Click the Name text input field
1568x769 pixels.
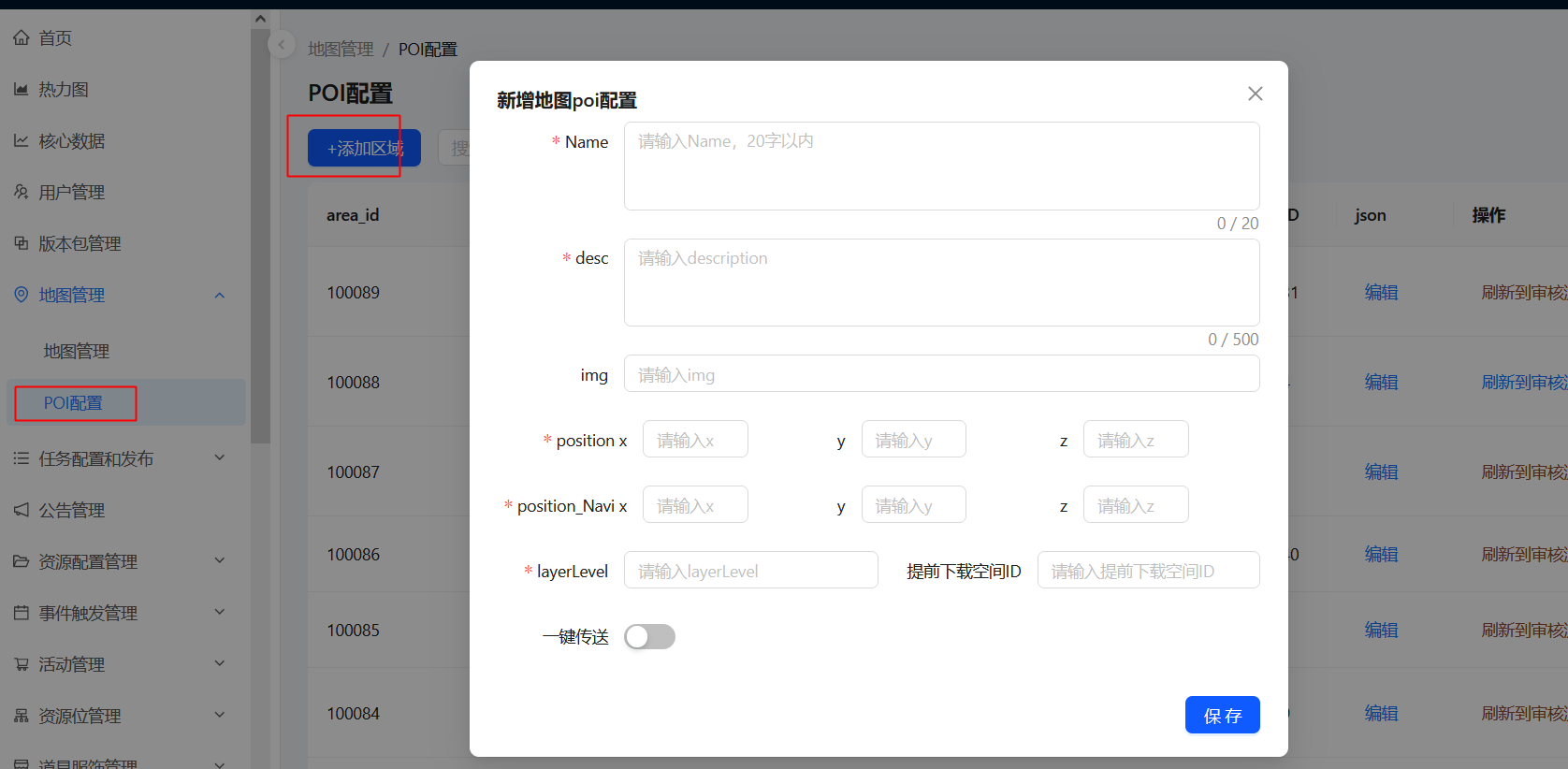pyautogui.click(x=941, y=166)
